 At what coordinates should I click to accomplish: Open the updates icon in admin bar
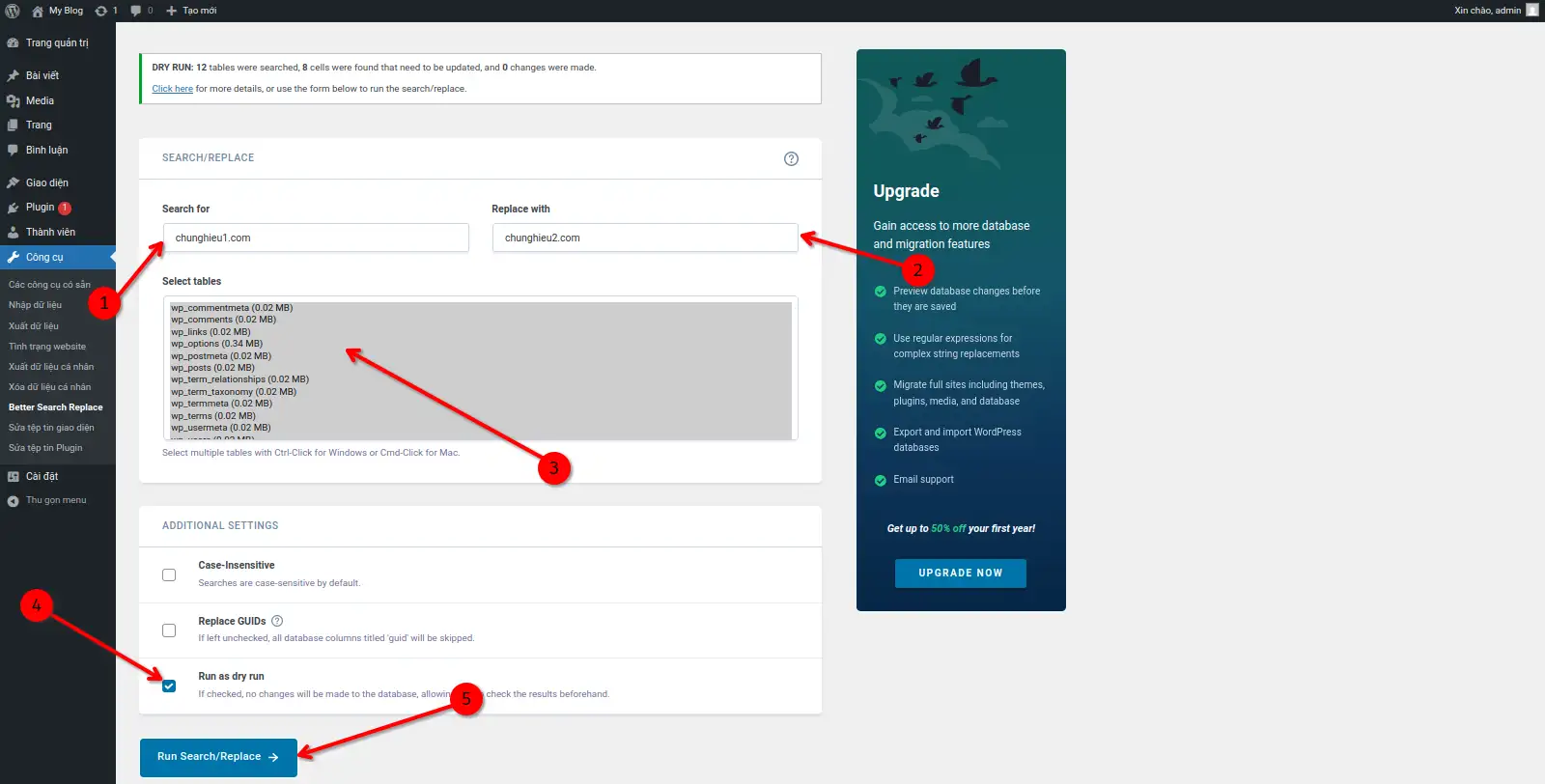click(x=101, y=11)
